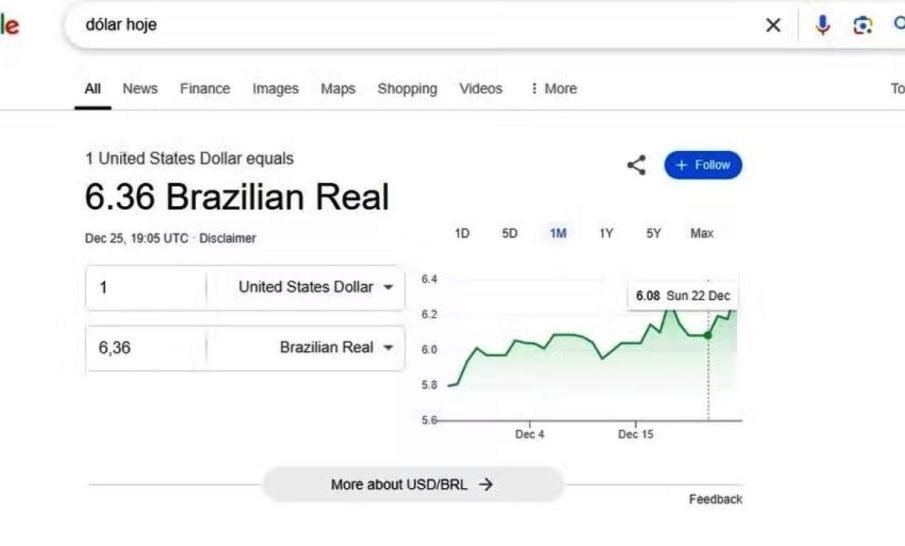Open the Videos results tab
905x546 pixels.
click(x=481, y=89)
